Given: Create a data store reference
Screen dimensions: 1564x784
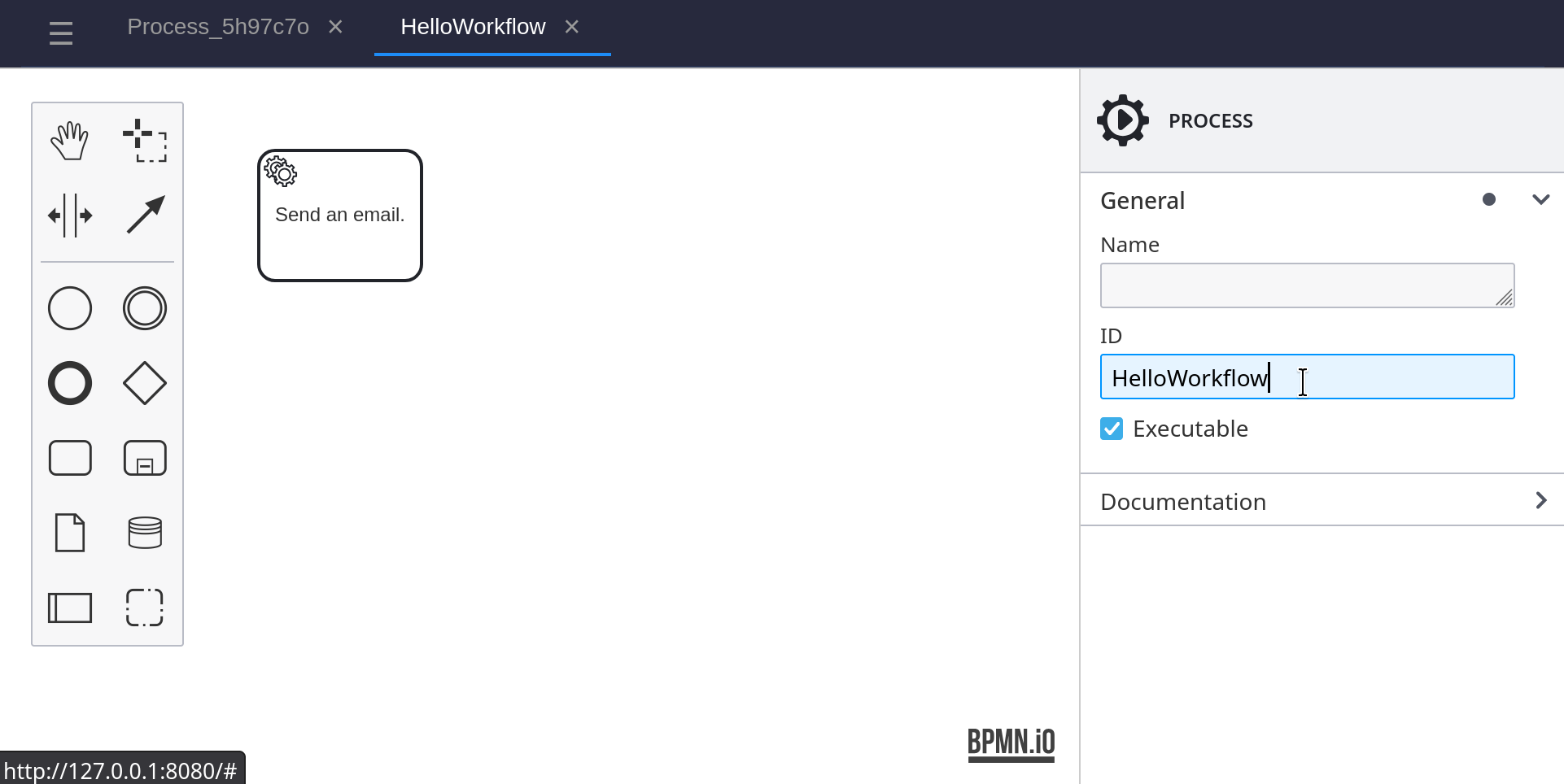Looking at the screenshot, I should 145,533.
